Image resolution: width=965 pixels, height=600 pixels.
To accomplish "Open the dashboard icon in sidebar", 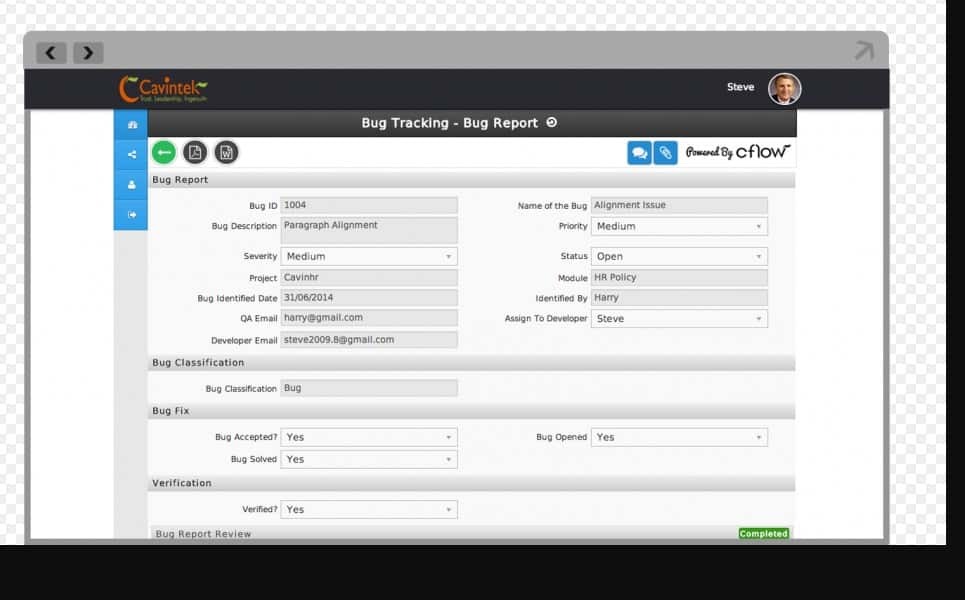I will tap(131, 124).
